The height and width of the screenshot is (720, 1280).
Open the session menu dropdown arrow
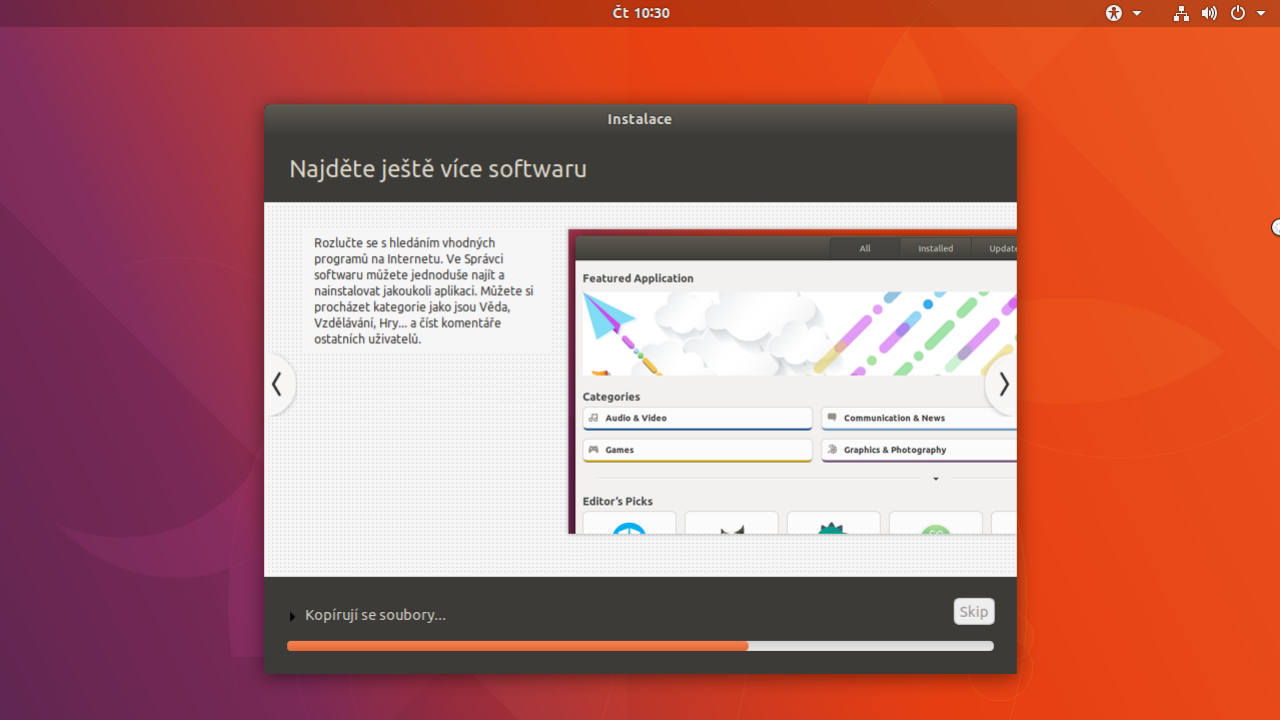click(x=1260, y=13)
